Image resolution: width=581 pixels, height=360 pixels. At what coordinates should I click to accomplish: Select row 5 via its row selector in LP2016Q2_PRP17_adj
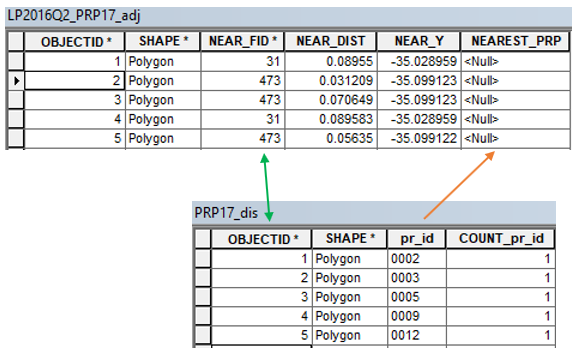16,138
